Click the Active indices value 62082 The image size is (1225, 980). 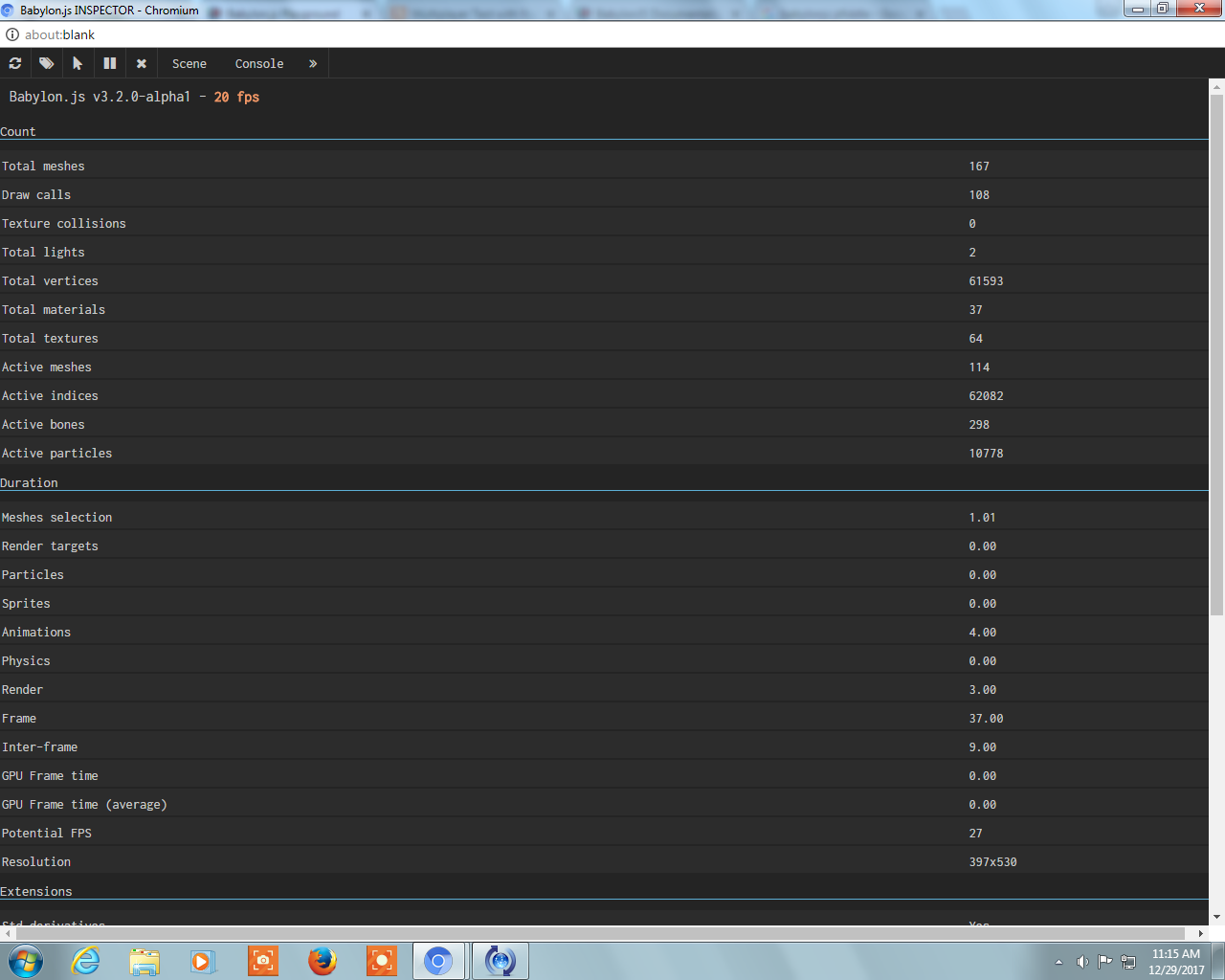pyautogui.click(x=986, y=396)
